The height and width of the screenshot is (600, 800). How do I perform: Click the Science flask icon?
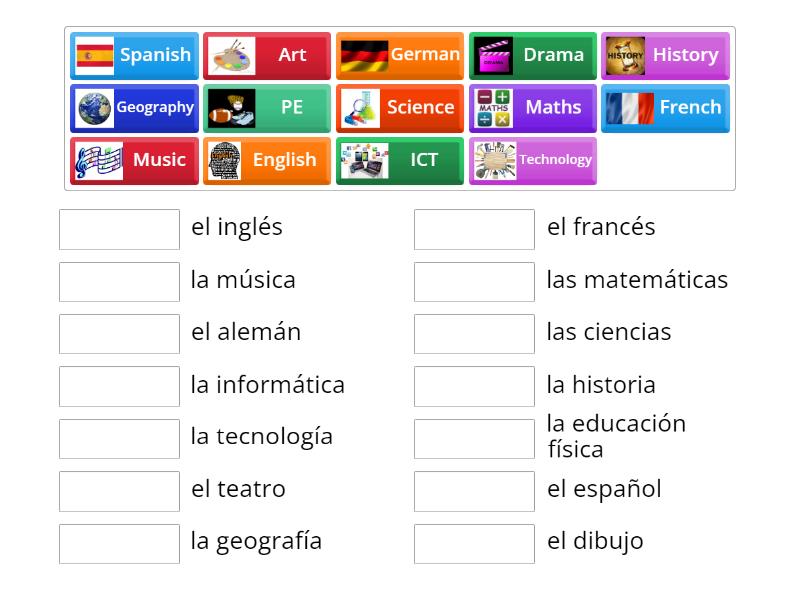point(357,108)
